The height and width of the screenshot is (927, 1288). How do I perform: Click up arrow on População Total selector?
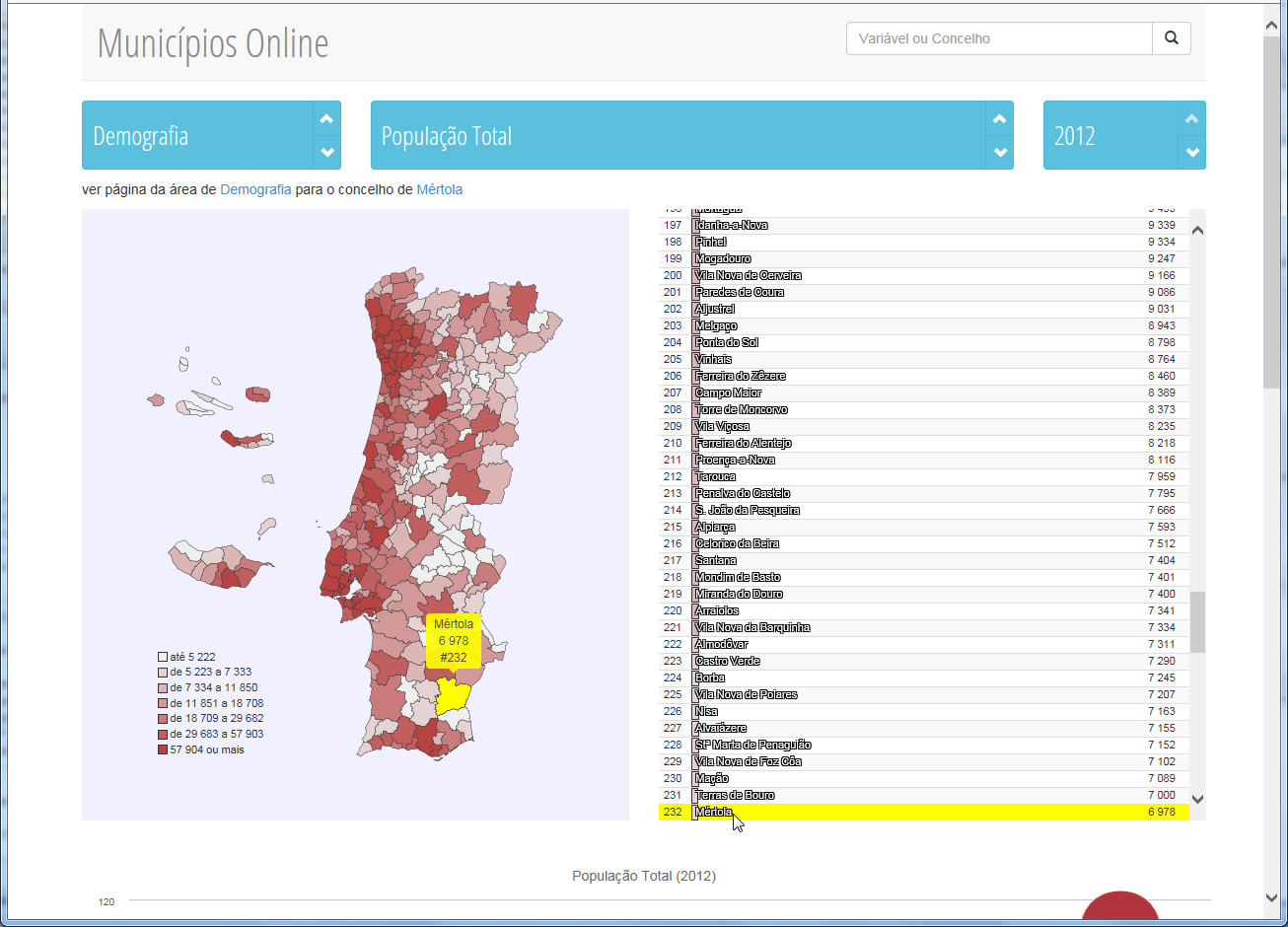click(x=999, y=119)
